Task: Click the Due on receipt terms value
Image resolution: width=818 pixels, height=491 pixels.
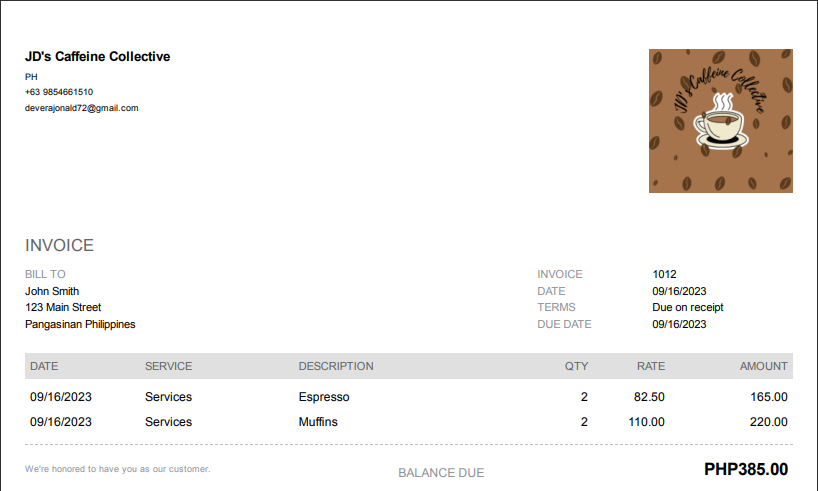Action: tap(688, 307)
